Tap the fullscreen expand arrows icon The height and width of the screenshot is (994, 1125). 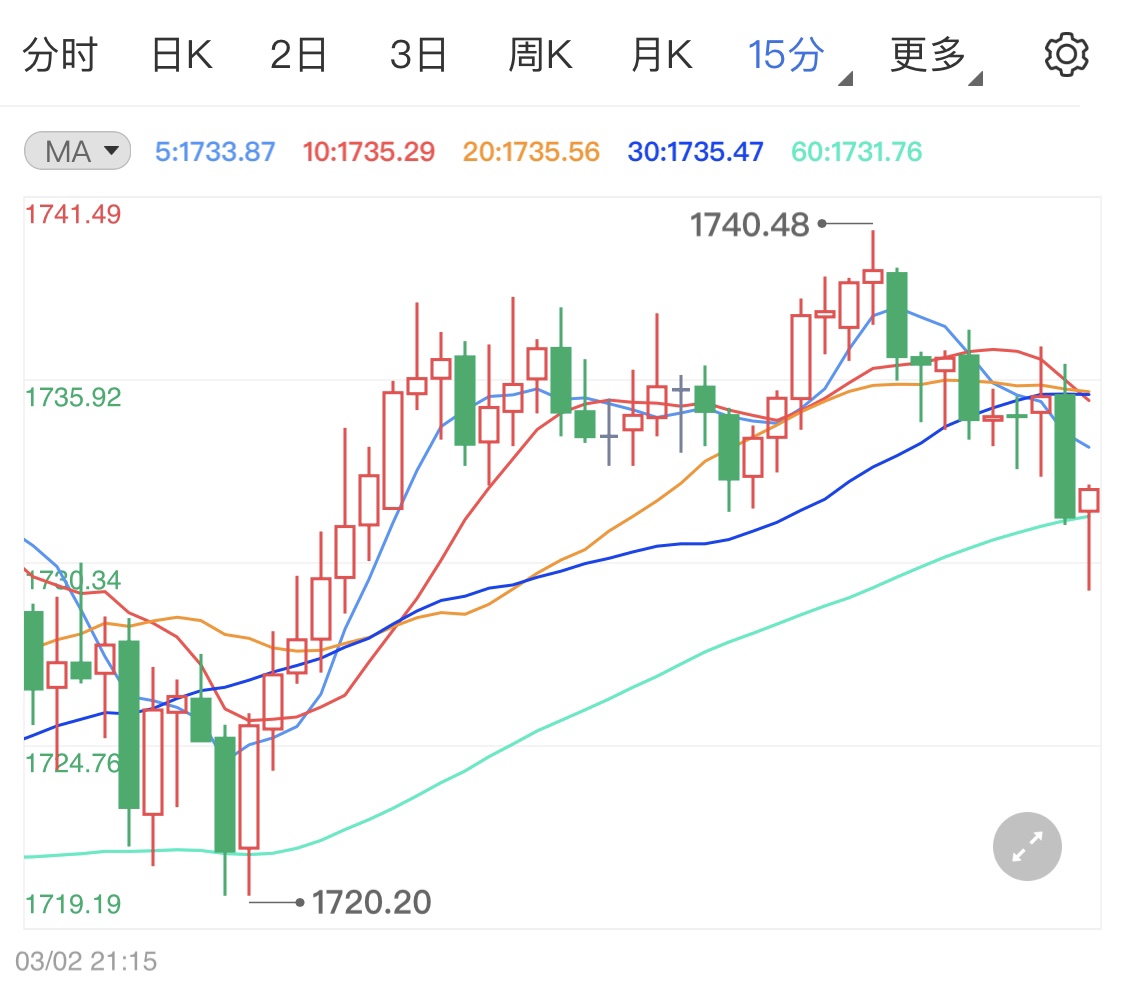(x=1026, y=846)
